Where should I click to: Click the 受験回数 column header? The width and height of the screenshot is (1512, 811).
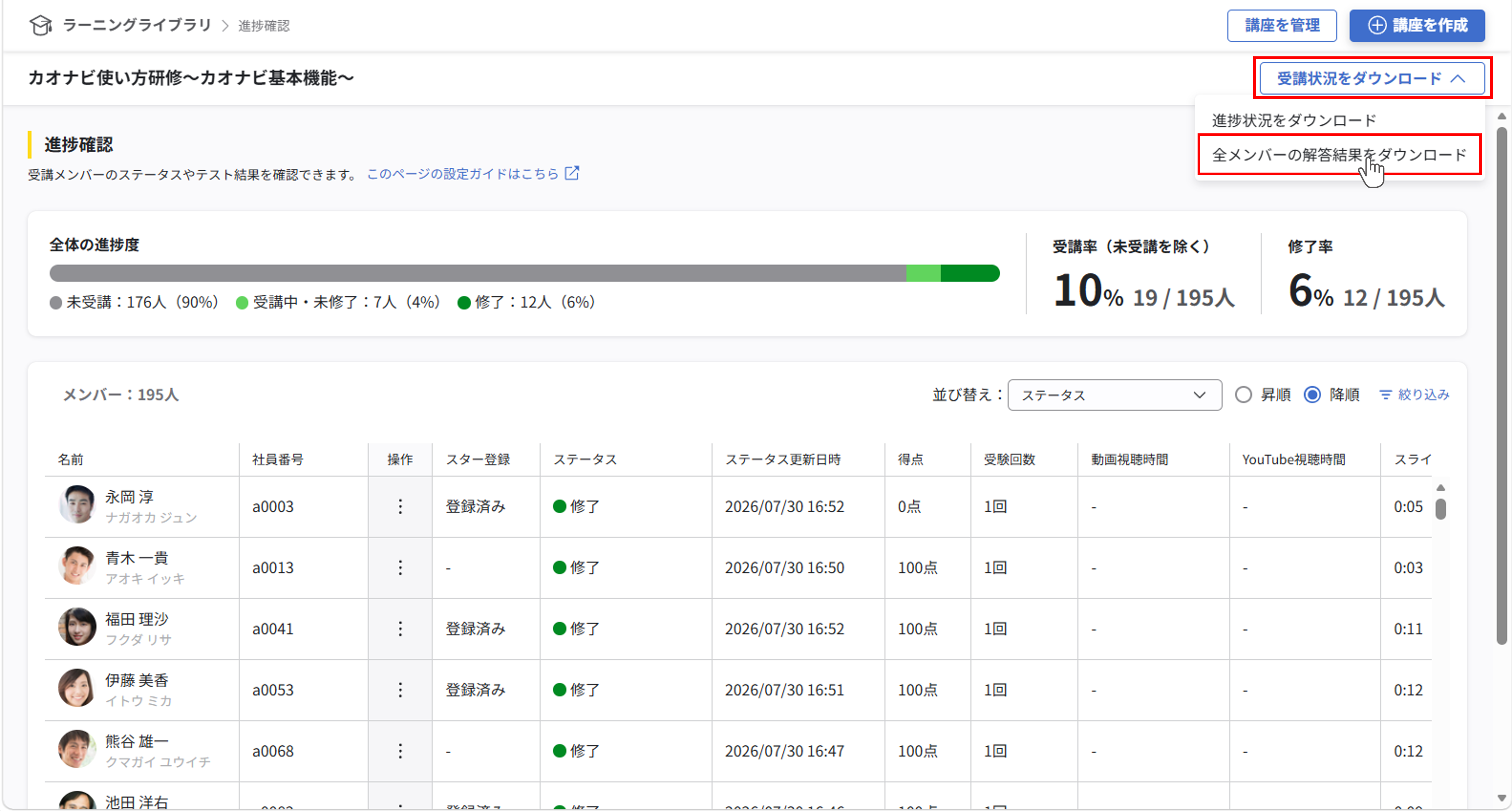[x=1010, y=459]
